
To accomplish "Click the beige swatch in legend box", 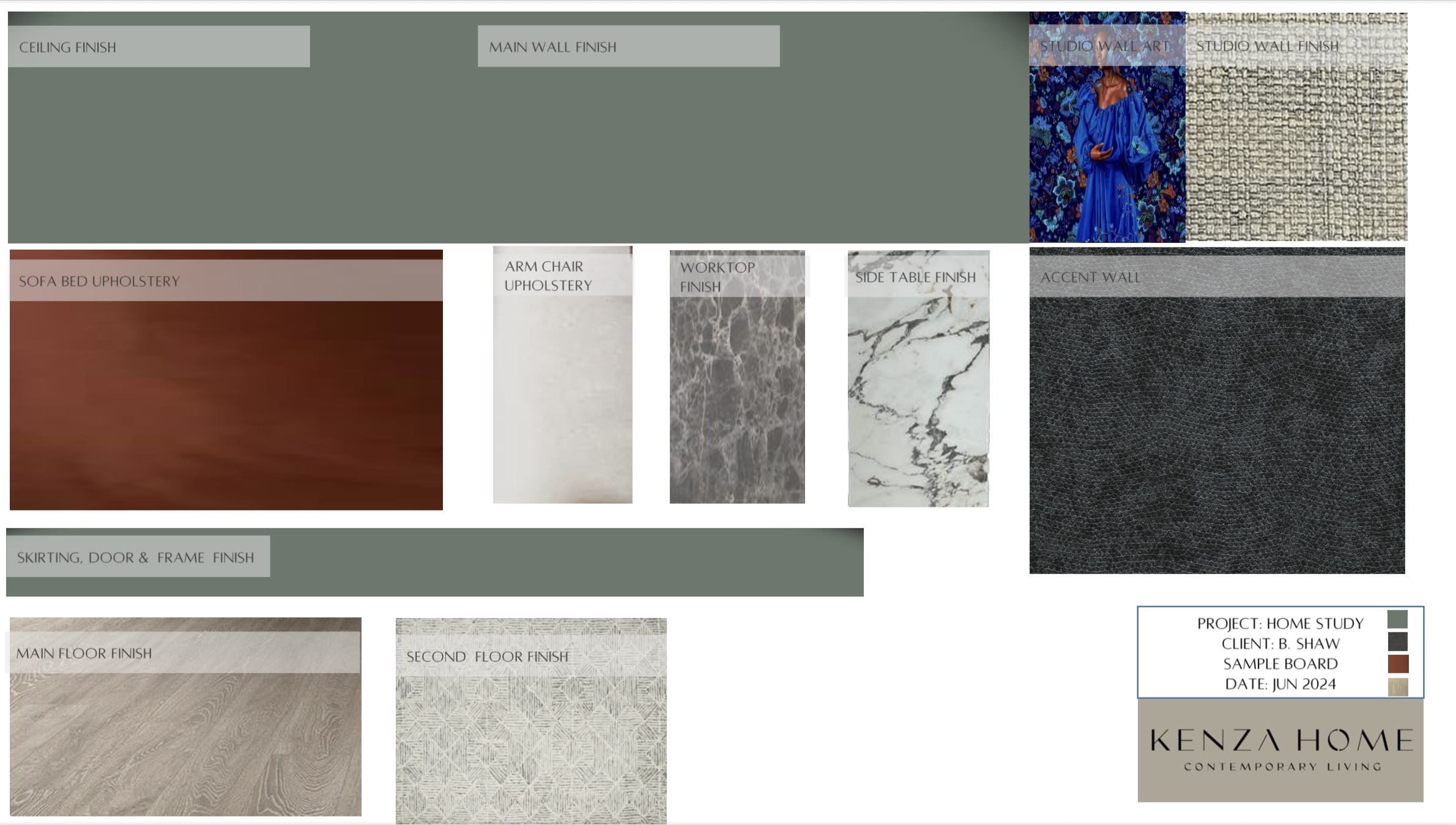I will coord(1398,687).
